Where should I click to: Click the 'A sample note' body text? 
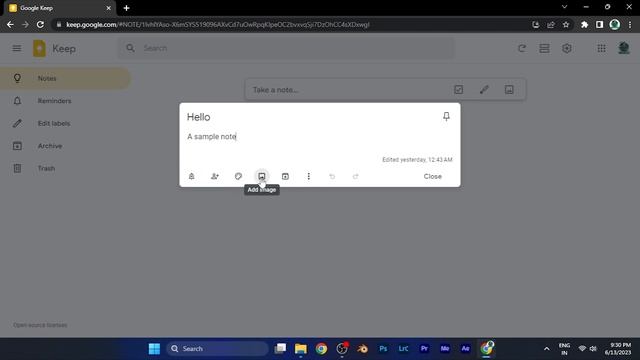point(211,137)
